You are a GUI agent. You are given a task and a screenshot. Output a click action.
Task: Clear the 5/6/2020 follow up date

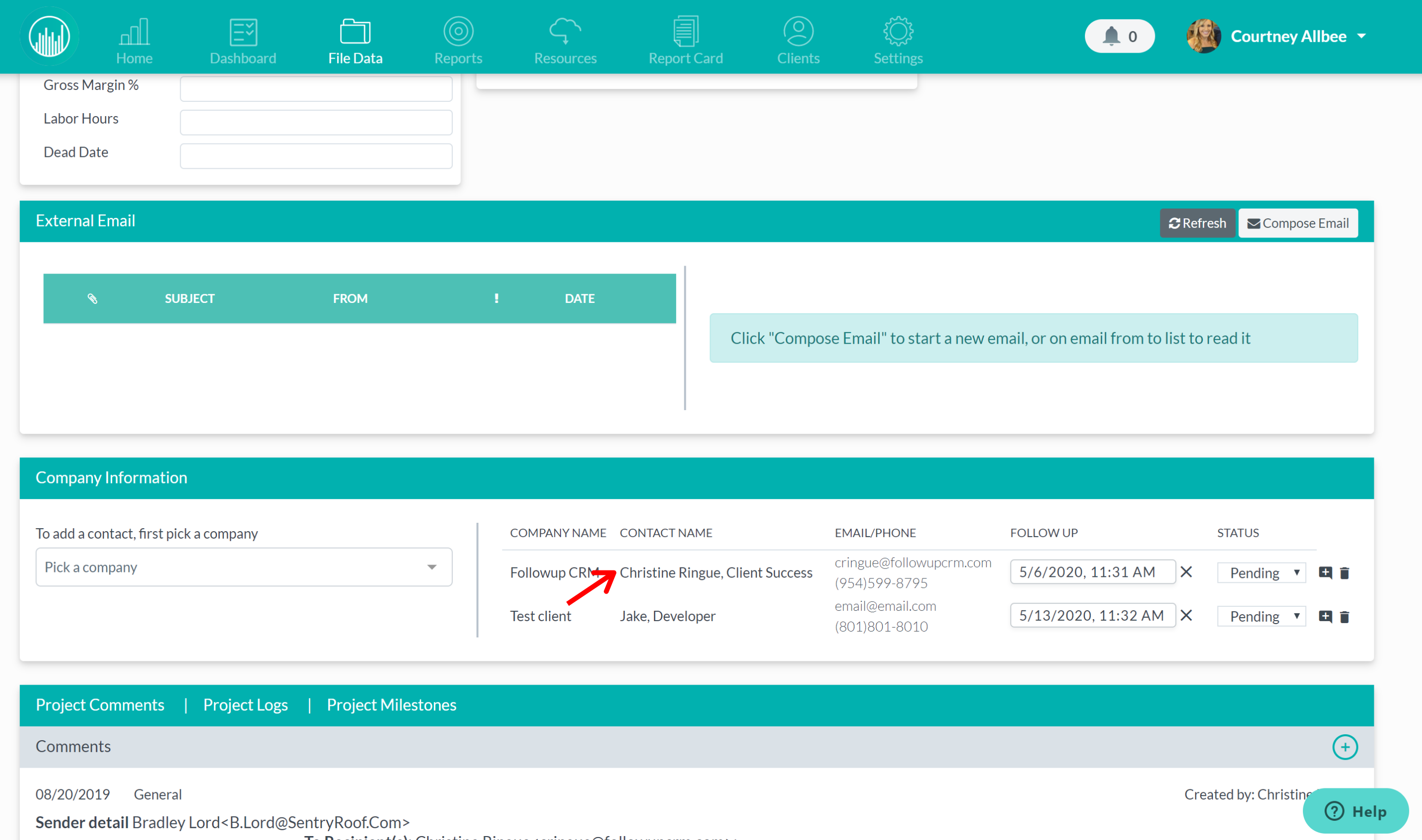tap(1186, 571)
